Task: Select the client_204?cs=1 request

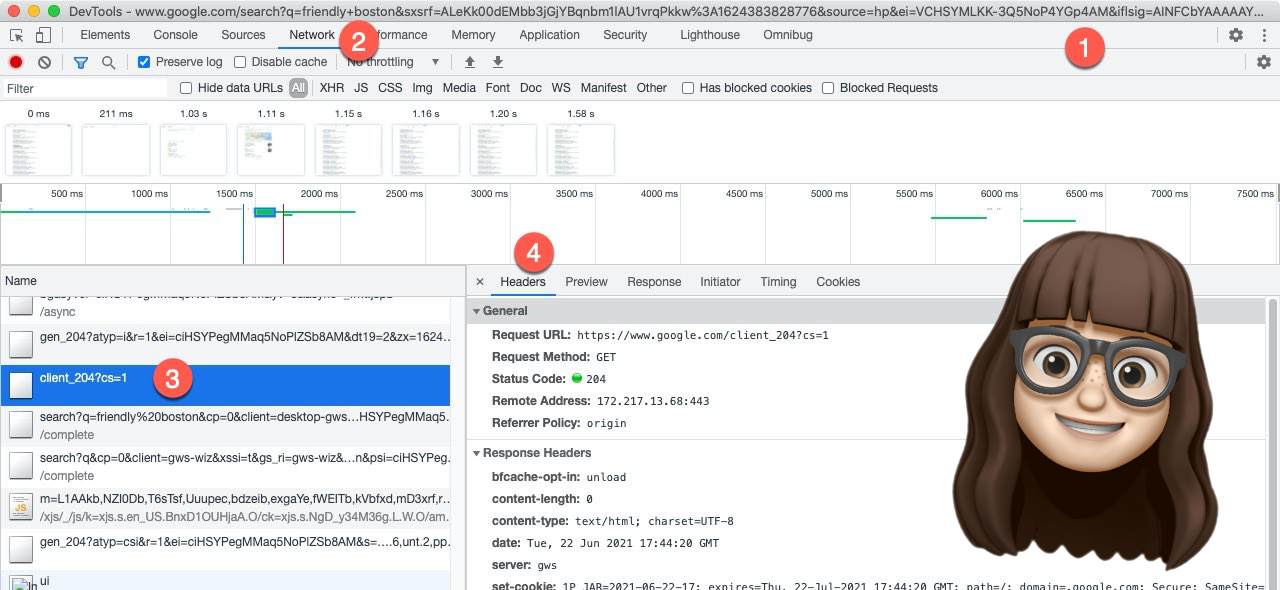Action: pyautogui.click(x=225, y=385)
